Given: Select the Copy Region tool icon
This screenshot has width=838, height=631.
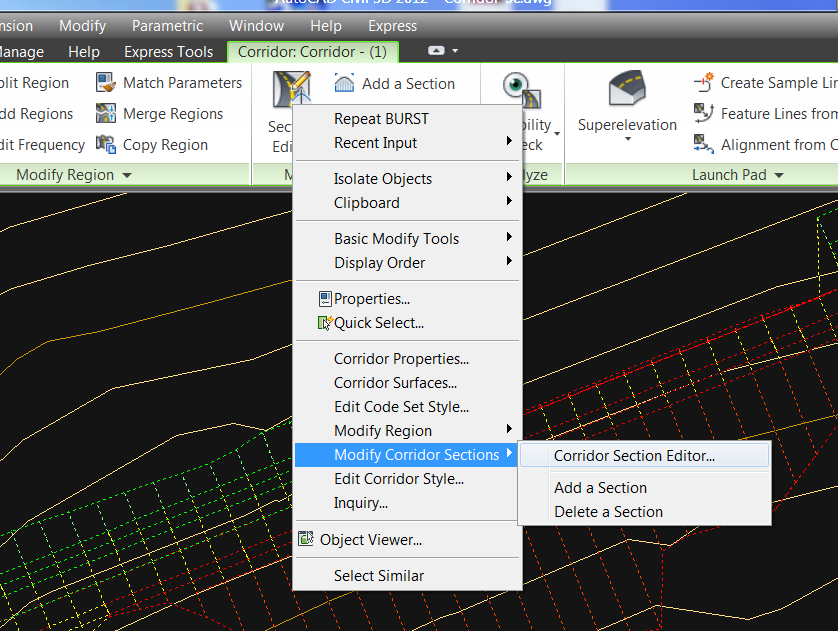Looking at the screenshot, I should [106, 145].
